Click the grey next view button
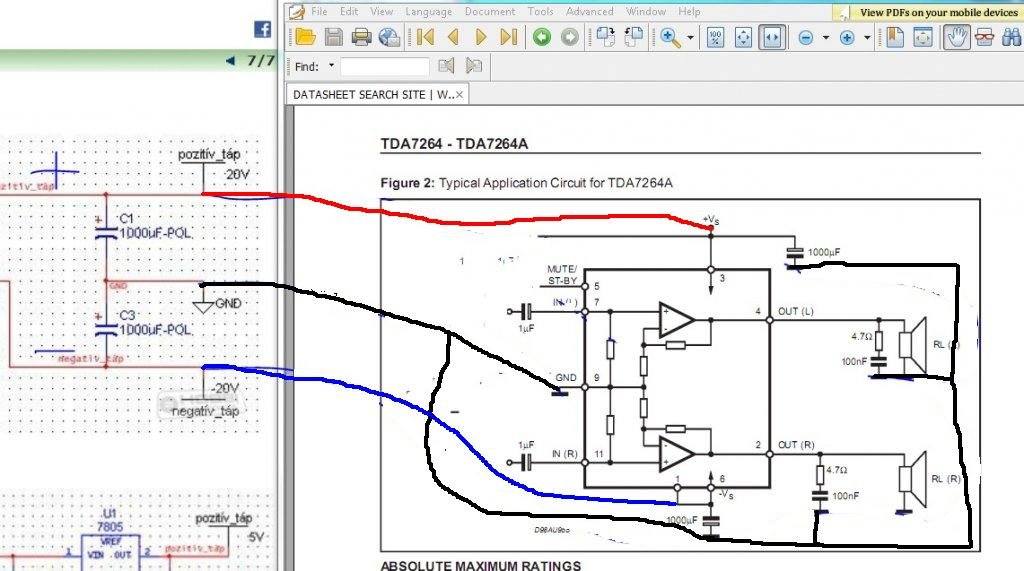Screen dimensions: 1024x571 pyautogui.click(x=569, y=37)
